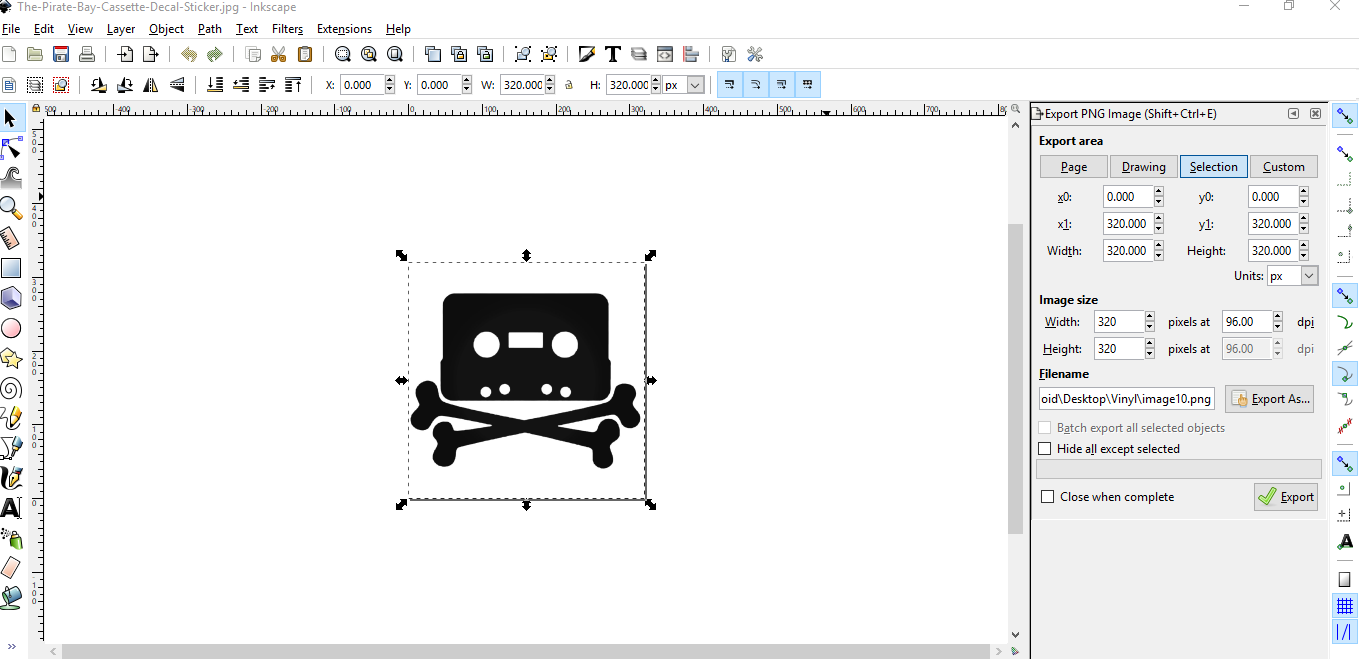Select the Tweak objects tool
This screenshot has width=1359, height=659.
[11, 179]
